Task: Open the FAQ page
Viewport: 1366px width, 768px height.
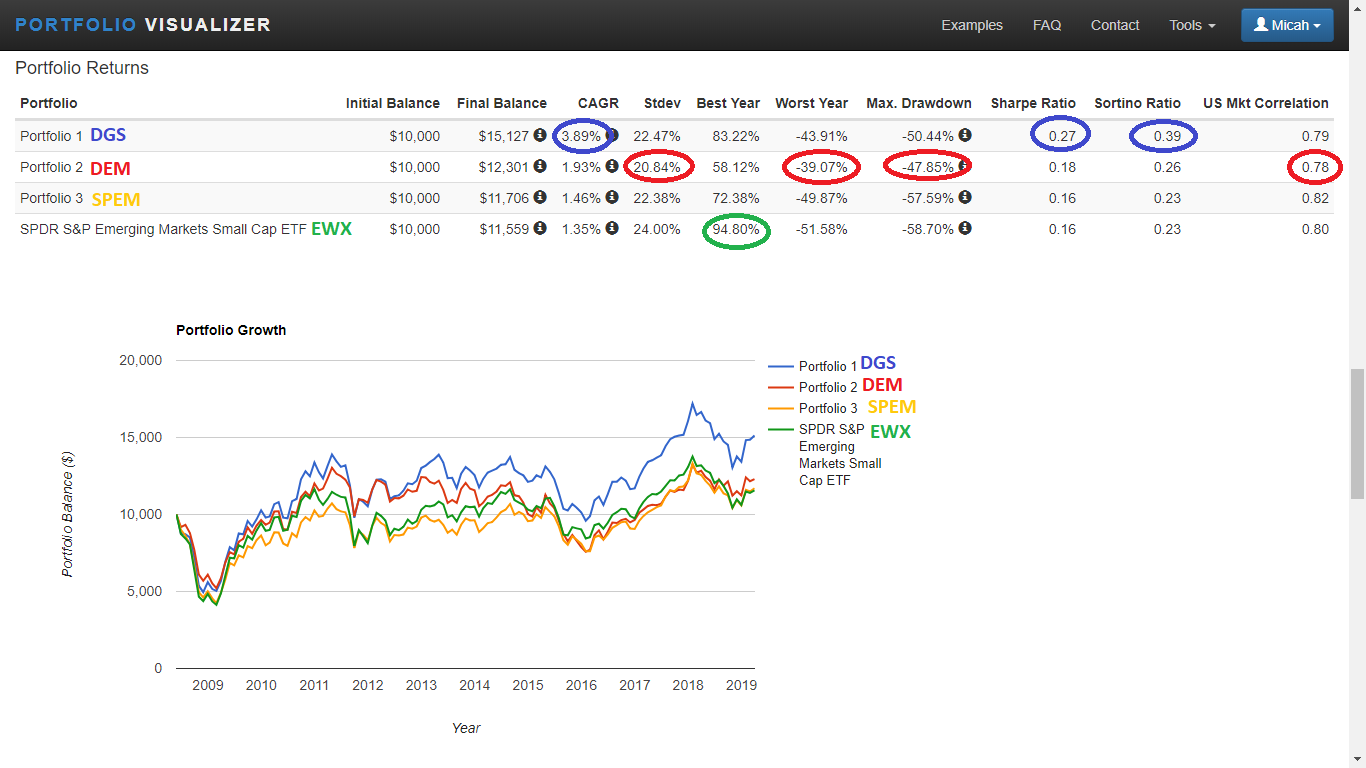Action: pos(1047,25)
